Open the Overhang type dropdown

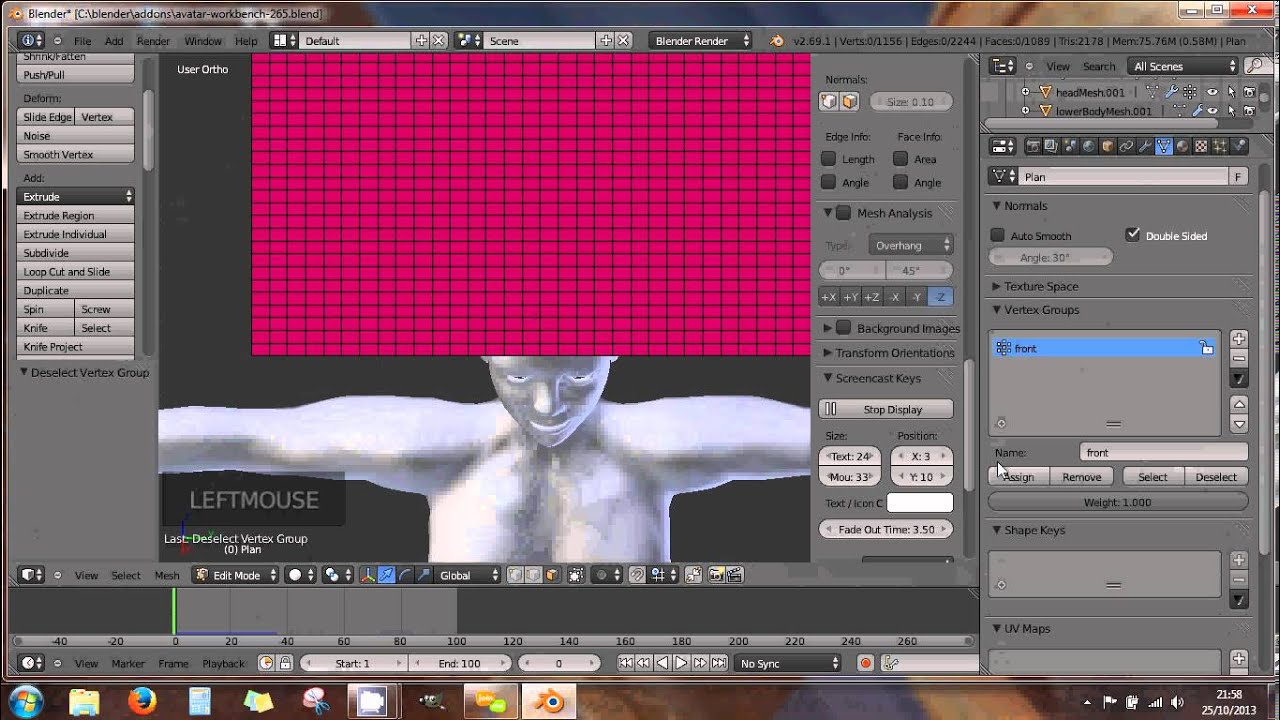coord(912,245)
